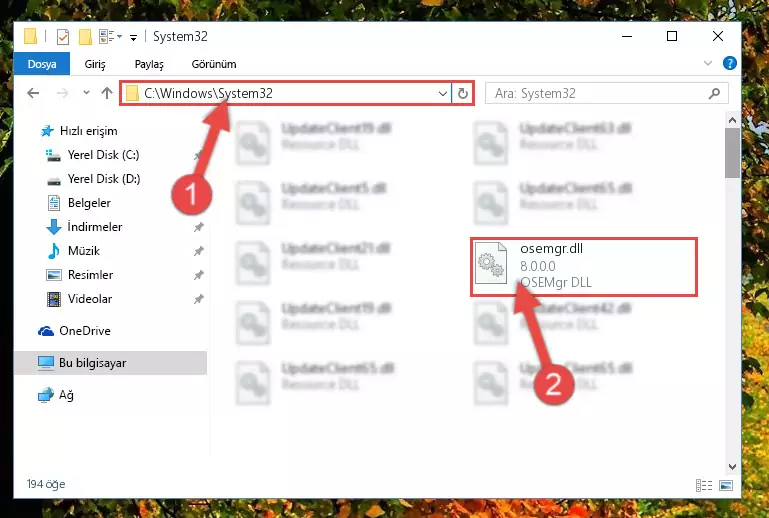Select Ağ in navigation pane
Screen dimensions: 769x518
pos(66,395)
